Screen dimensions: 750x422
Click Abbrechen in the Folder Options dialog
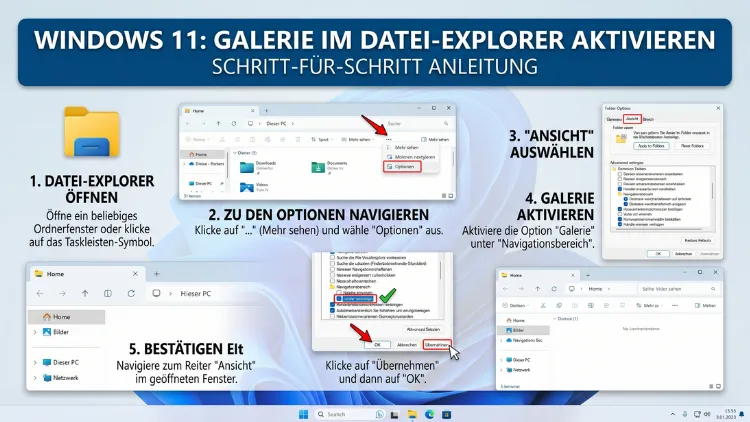tap(684, 254)
